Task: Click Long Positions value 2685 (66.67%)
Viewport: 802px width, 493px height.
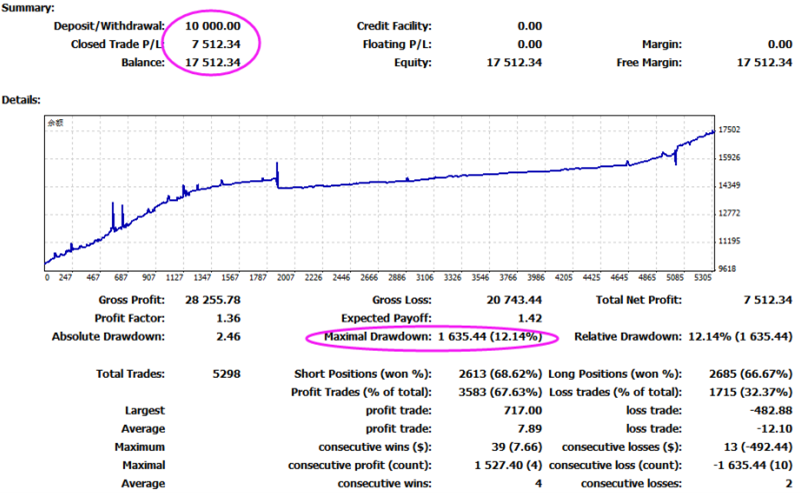Action: [x=750, y=374]
